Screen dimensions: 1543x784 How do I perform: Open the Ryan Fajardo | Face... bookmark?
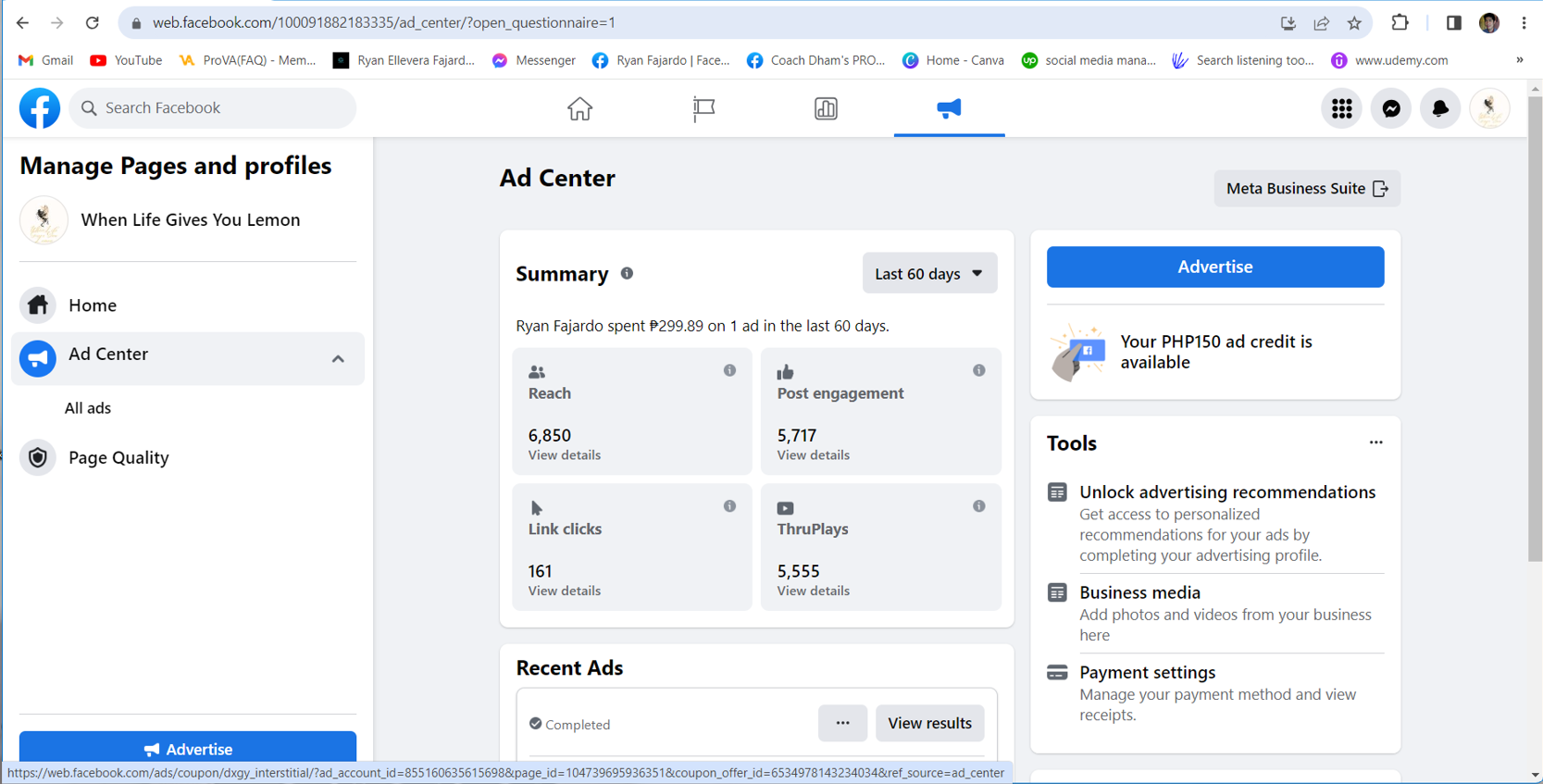(662, 60)
